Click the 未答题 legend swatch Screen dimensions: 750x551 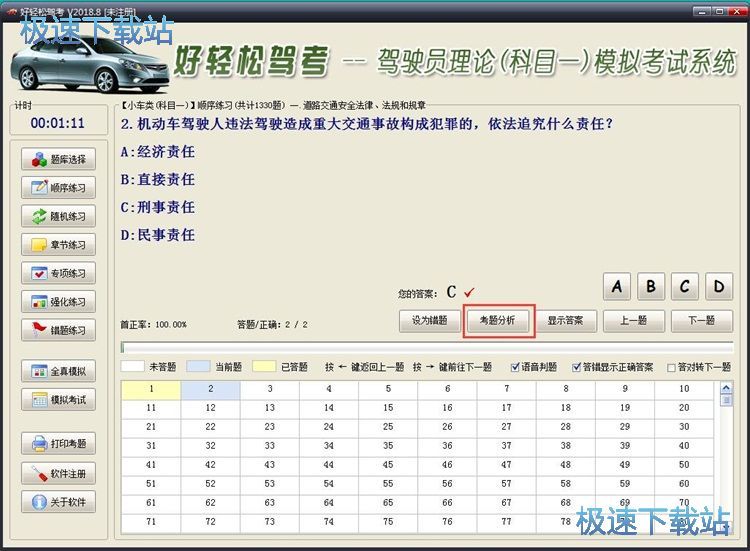click(x=133, y=367)
